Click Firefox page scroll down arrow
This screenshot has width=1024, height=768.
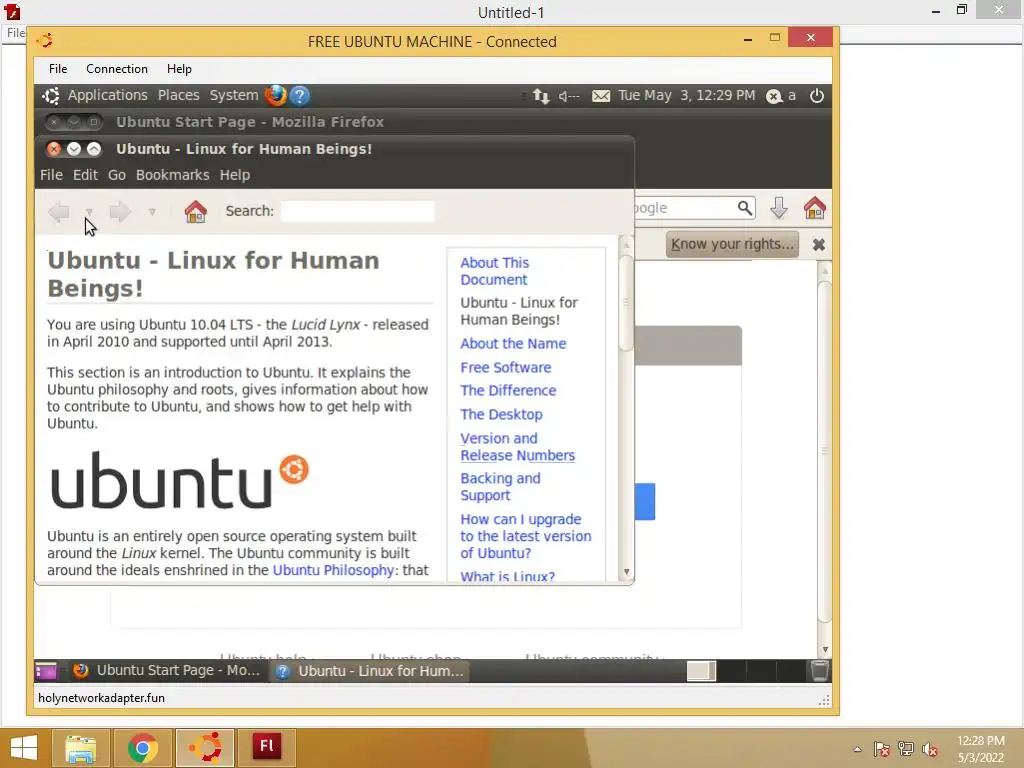(x=825, y=649)
